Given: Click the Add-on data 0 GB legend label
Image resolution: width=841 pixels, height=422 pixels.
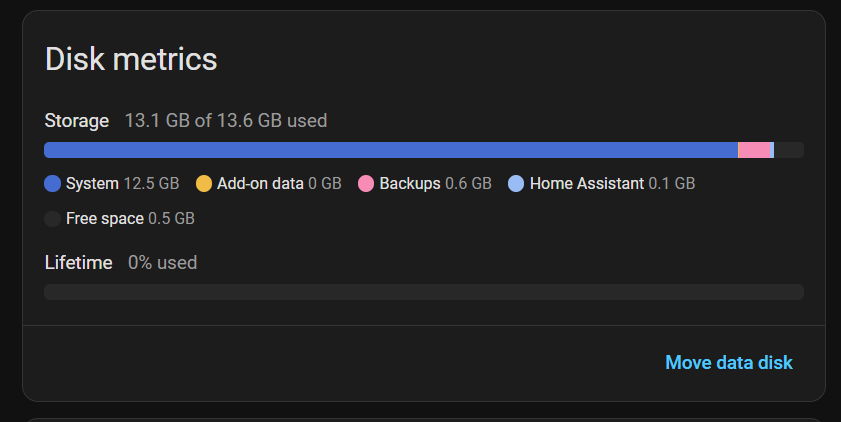Looking at the screenshot, I should tap(279, 184).
